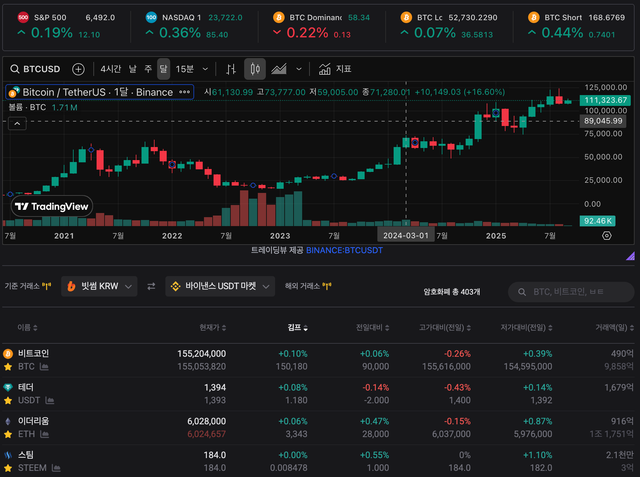
Task: Expand the chart style dropdown arrow
Action: [x=299, y=69]
